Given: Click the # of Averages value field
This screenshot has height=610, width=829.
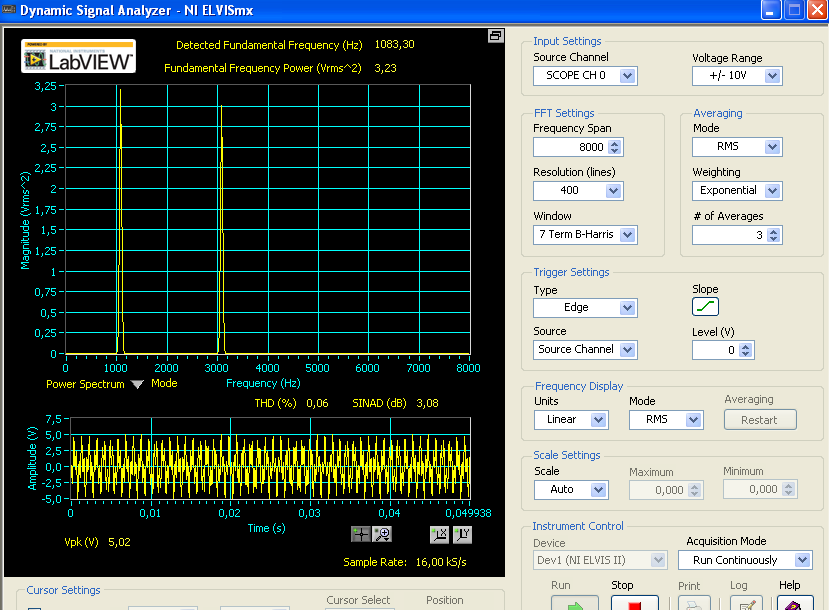Looking at the screenshot, I should click(x=730, y=235).
